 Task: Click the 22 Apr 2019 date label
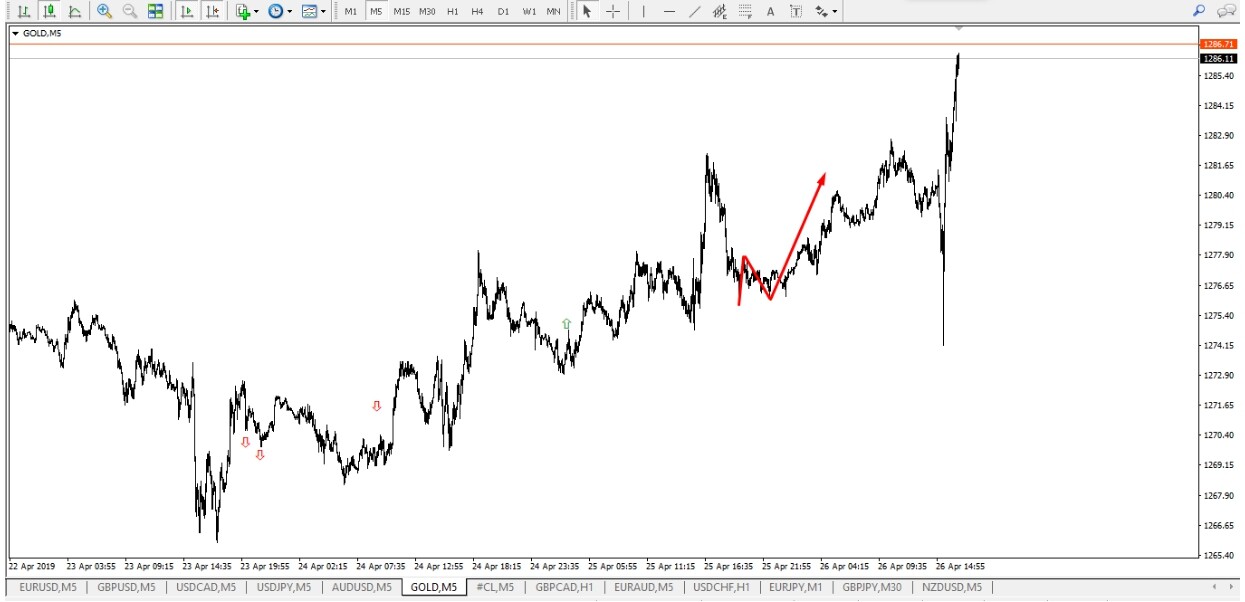[34, 565]
